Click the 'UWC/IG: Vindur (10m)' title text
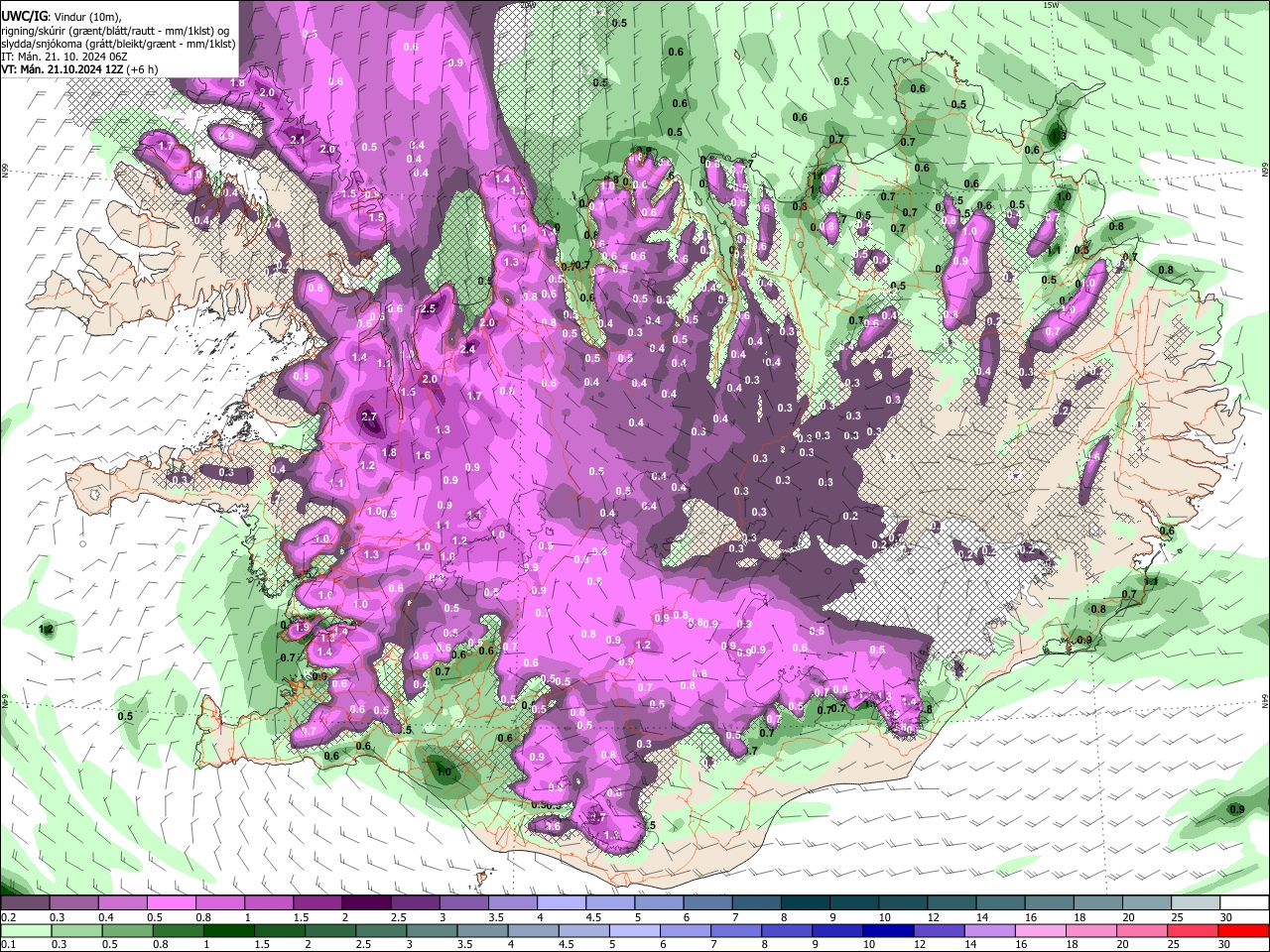Image resolution: width=1270 pixels, height=952 pixels. 61,17
